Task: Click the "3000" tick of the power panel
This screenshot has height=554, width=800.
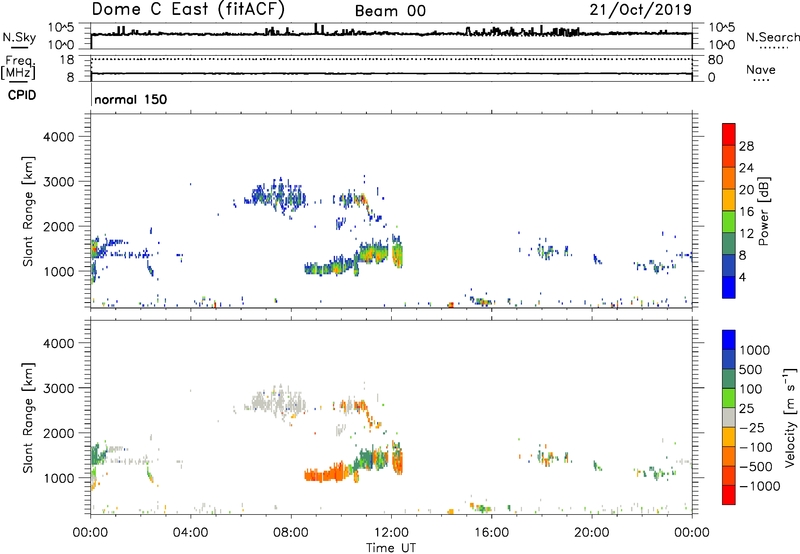Action: [59, 182]
